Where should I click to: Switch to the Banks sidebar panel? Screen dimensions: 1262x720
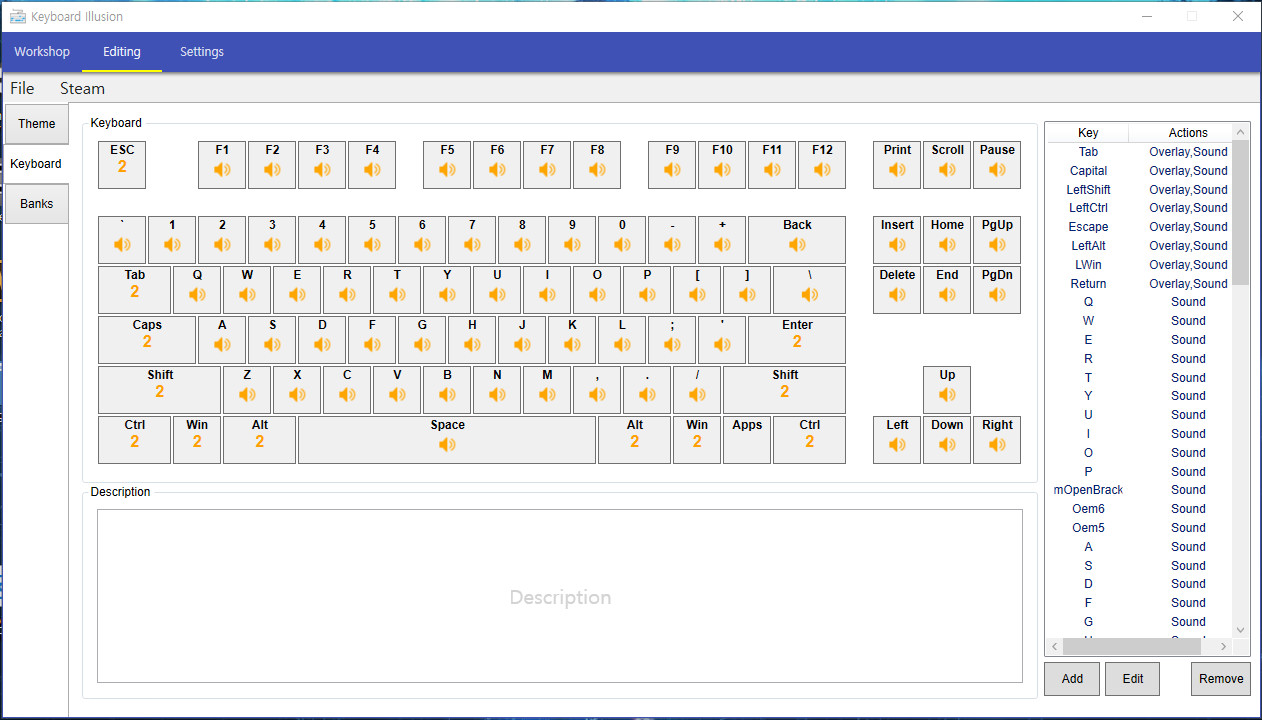coord(36,203)
